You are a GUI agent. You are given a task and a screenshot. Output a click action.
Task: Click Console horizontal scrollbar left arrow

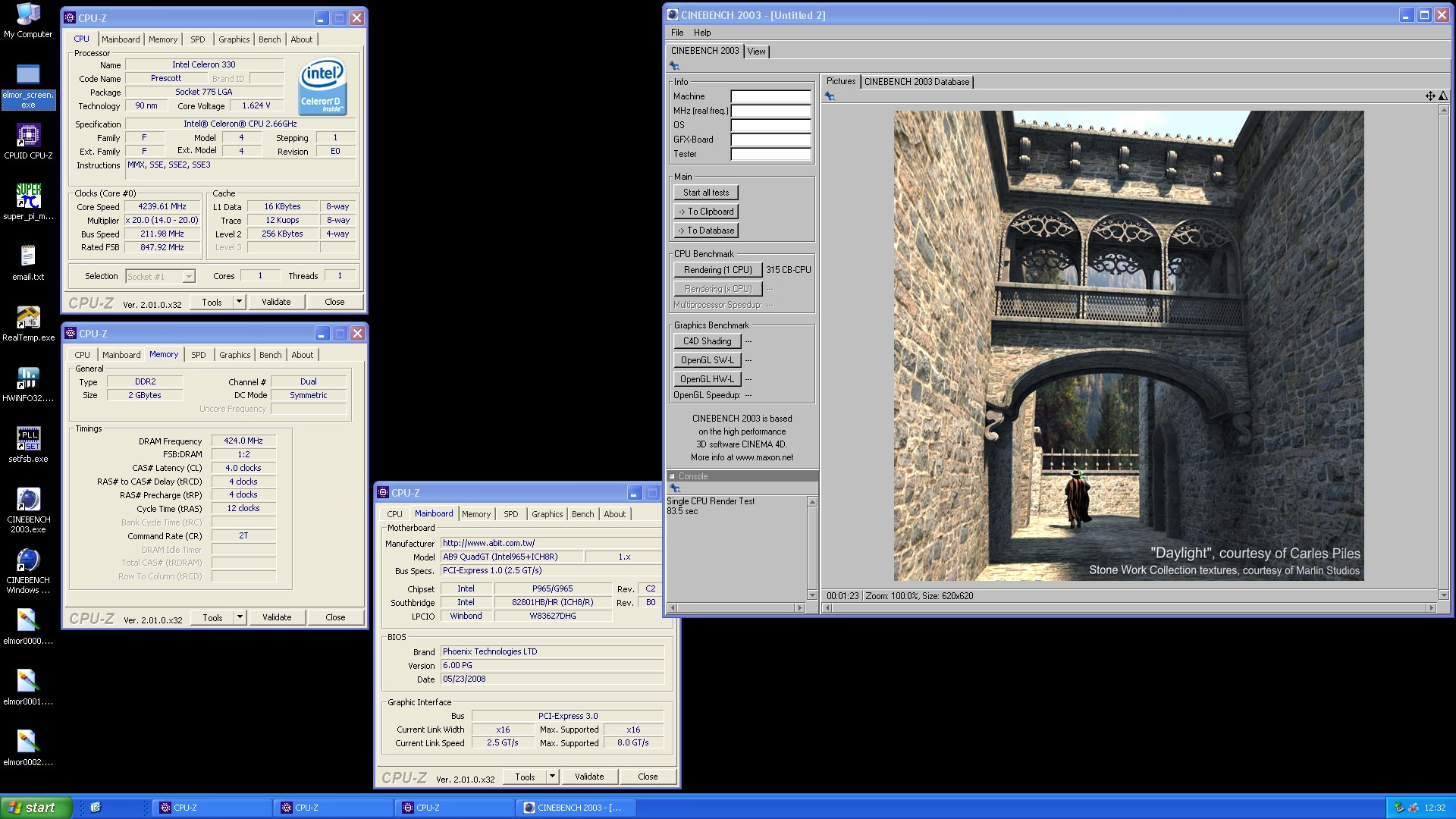[x=672, y=607]
